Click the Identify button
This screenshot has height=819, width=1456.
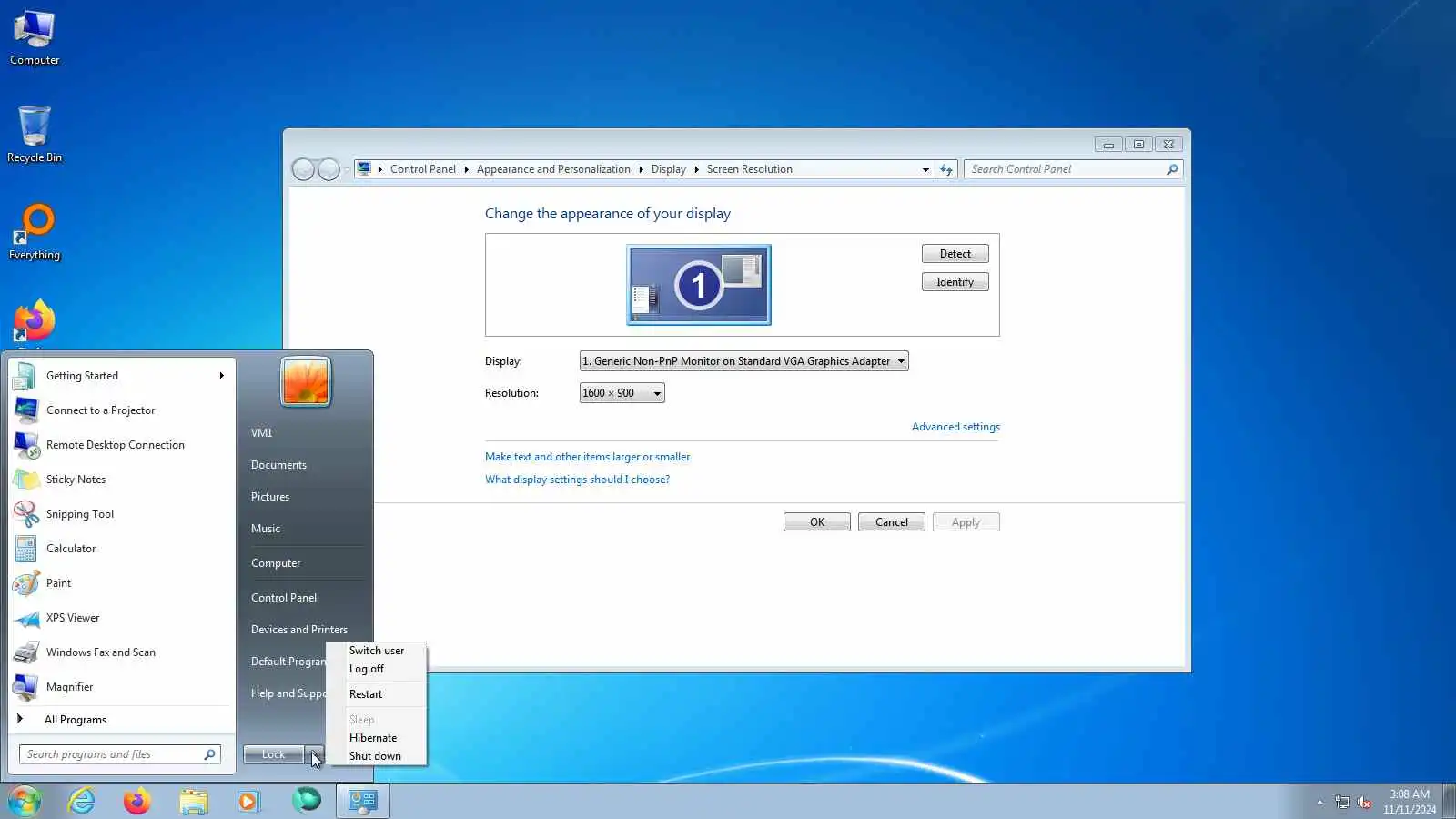(x=955, y=282)
